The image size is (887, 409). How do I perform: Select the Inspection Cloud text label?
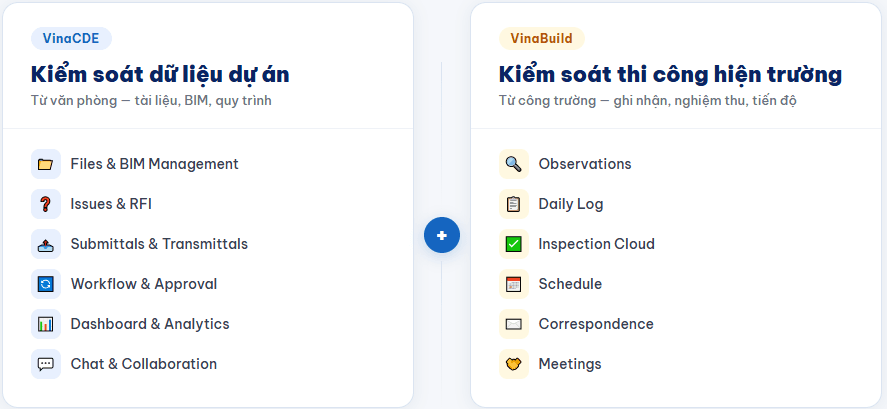(x=596, y=244)
